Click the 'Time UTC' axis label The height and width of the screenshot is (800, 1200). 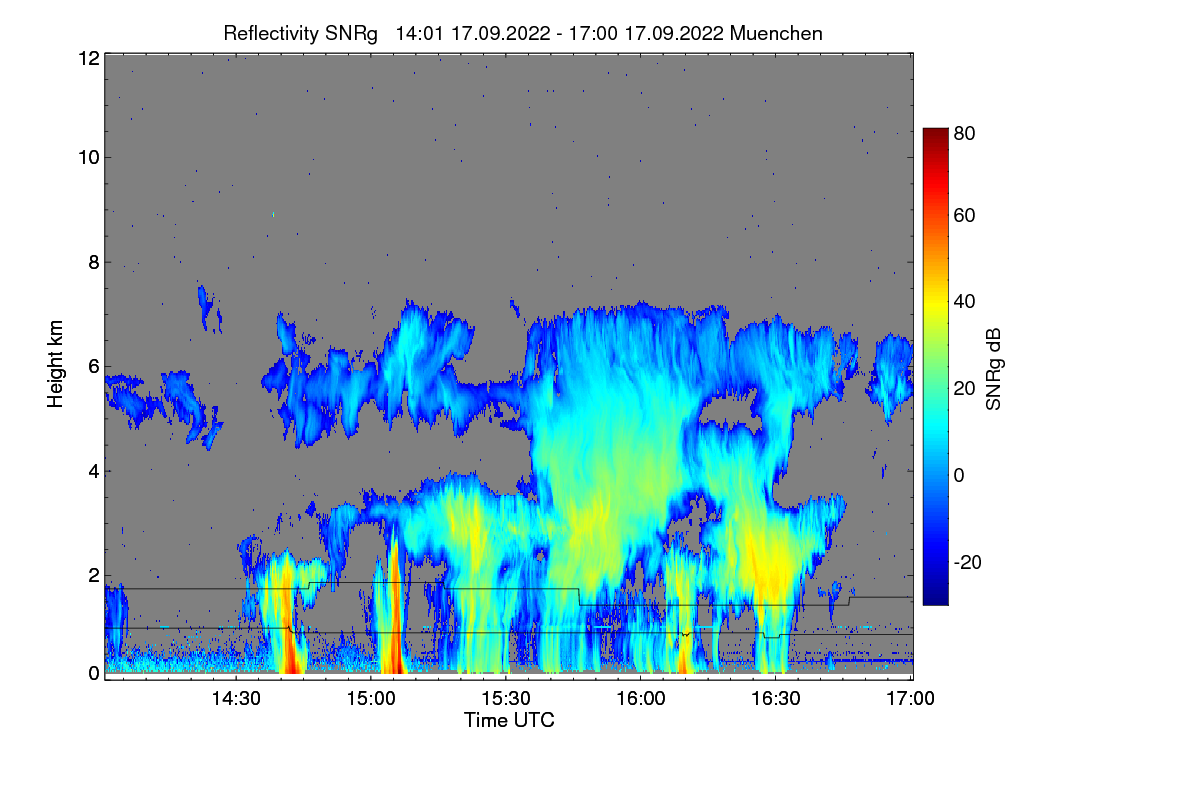509,720
